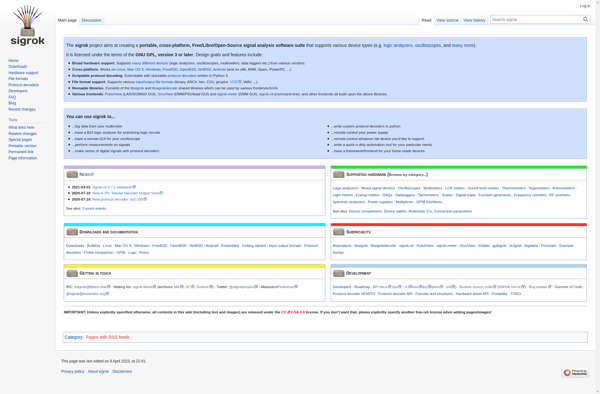600x394 pixels.
Task: Click the search magnifier icon
Action: point(585,20)
